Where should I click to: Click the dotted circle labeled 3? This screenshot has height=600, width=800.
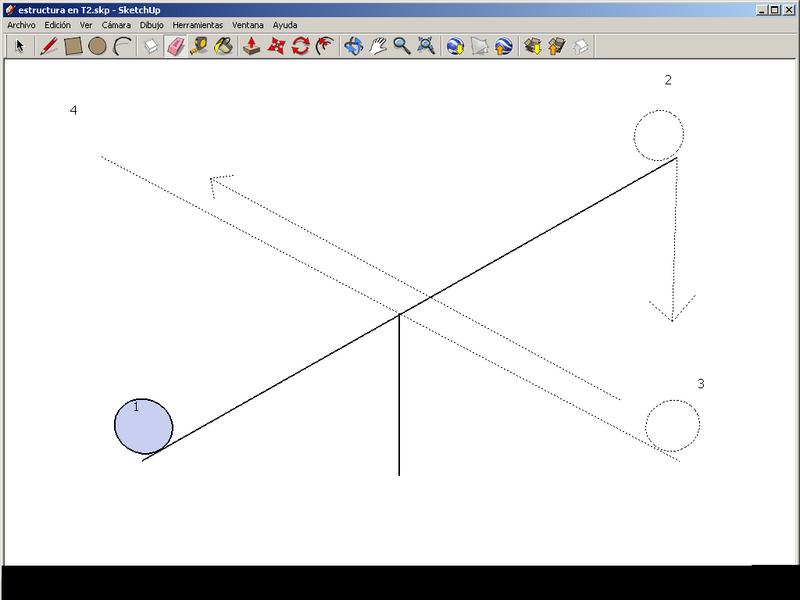[x=672, y=426]
